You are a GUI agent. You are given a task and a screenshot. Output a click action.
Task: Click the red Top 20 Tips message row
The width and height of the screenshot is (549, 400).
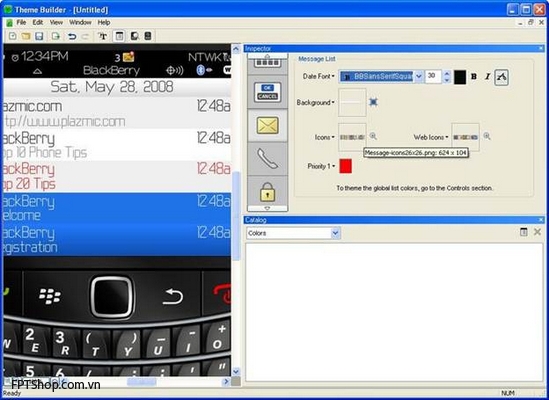(117, 177)
